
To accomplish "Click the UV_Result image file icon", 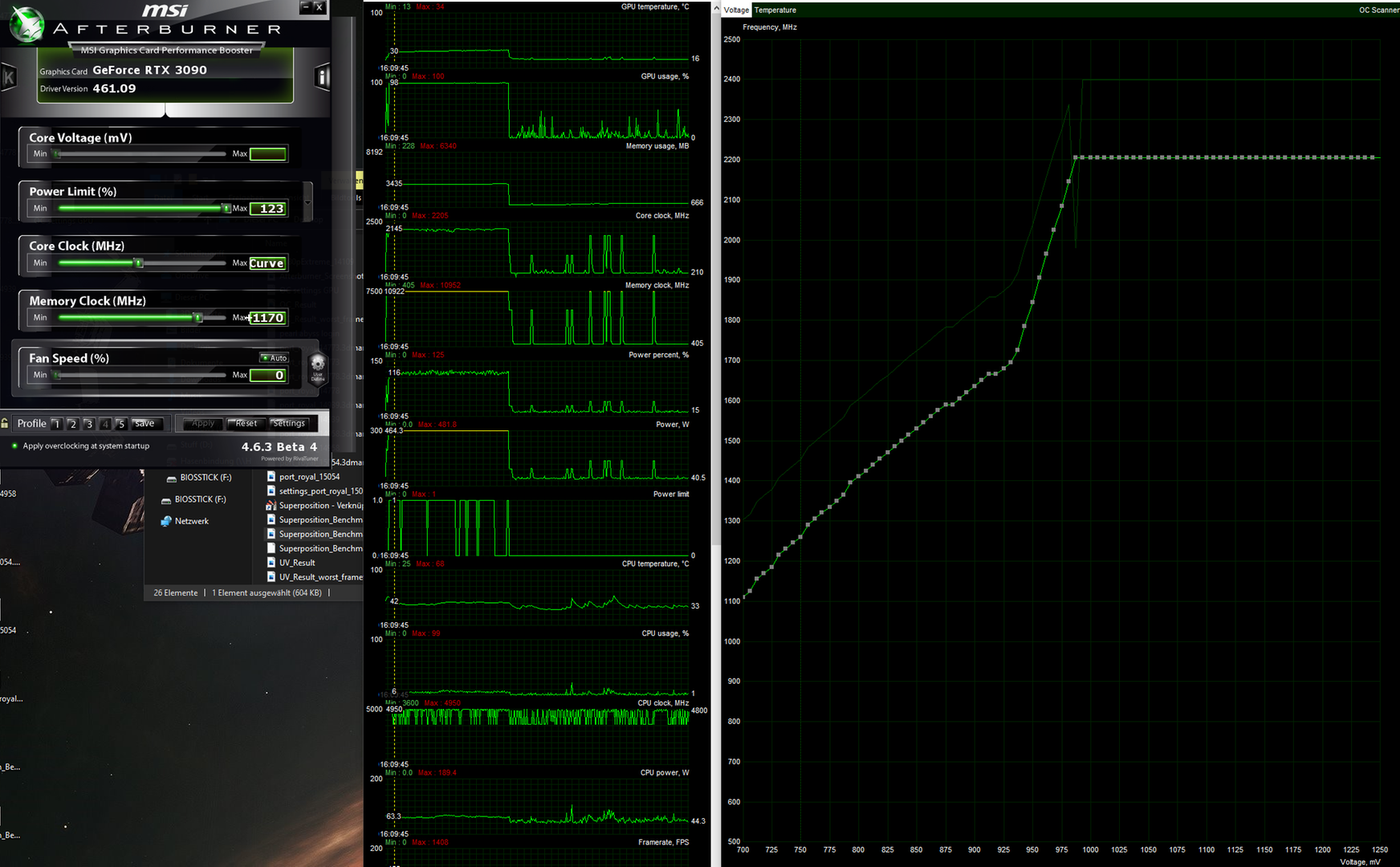I will click(x=271, y=563).
